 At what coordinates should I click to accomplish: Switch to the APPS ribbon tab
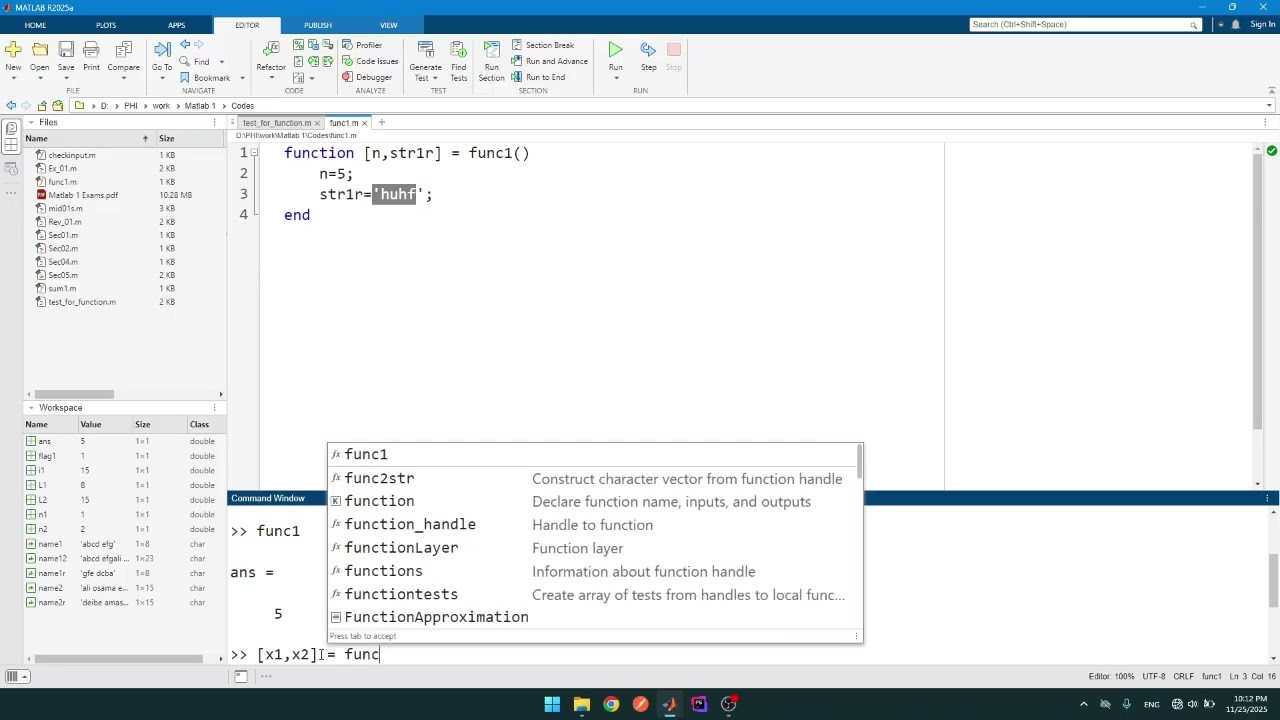pyautogui.click(x=177, y=25)
